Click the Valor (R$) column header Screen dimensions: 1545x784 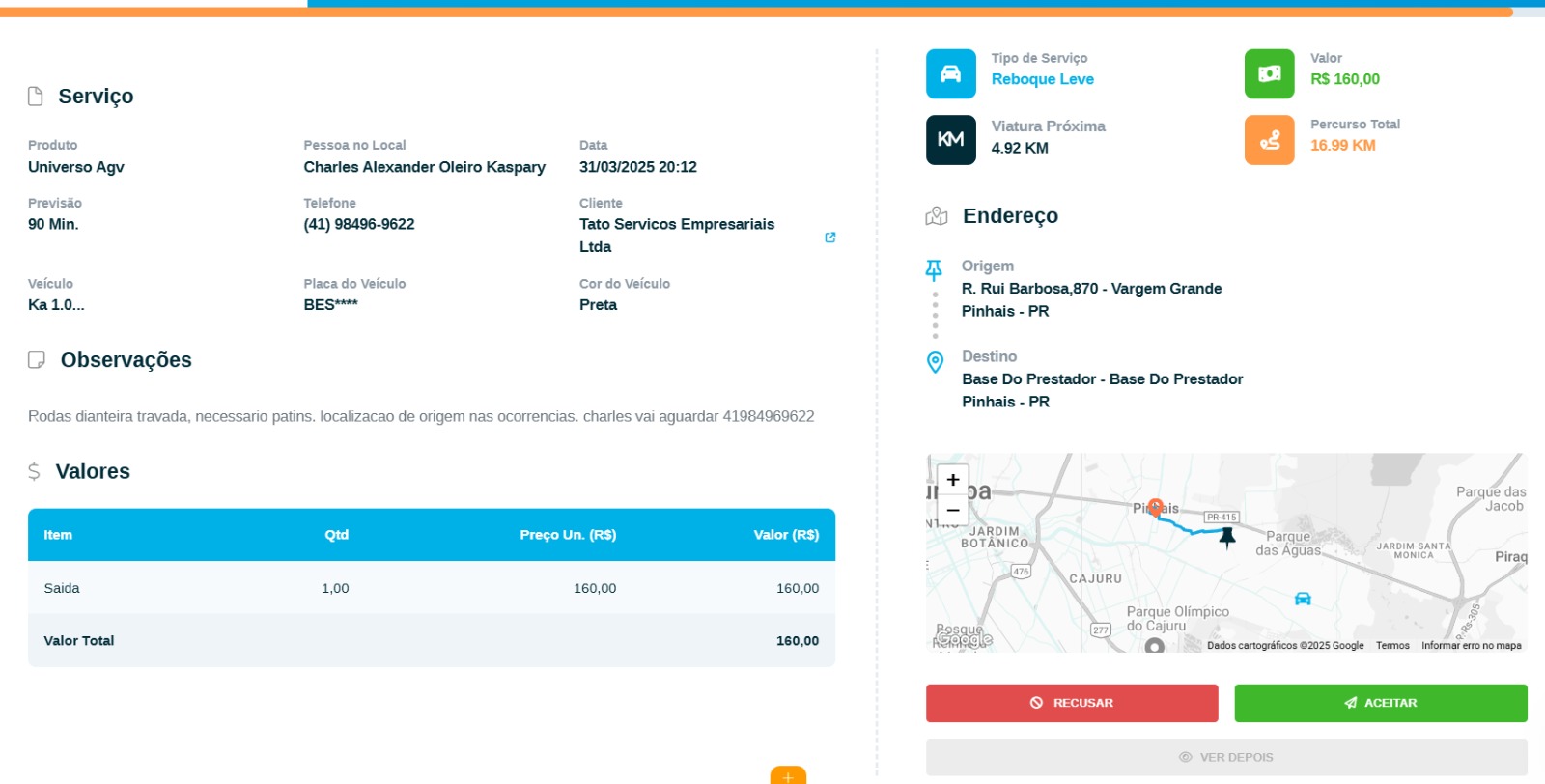click(x=785, y=535)
